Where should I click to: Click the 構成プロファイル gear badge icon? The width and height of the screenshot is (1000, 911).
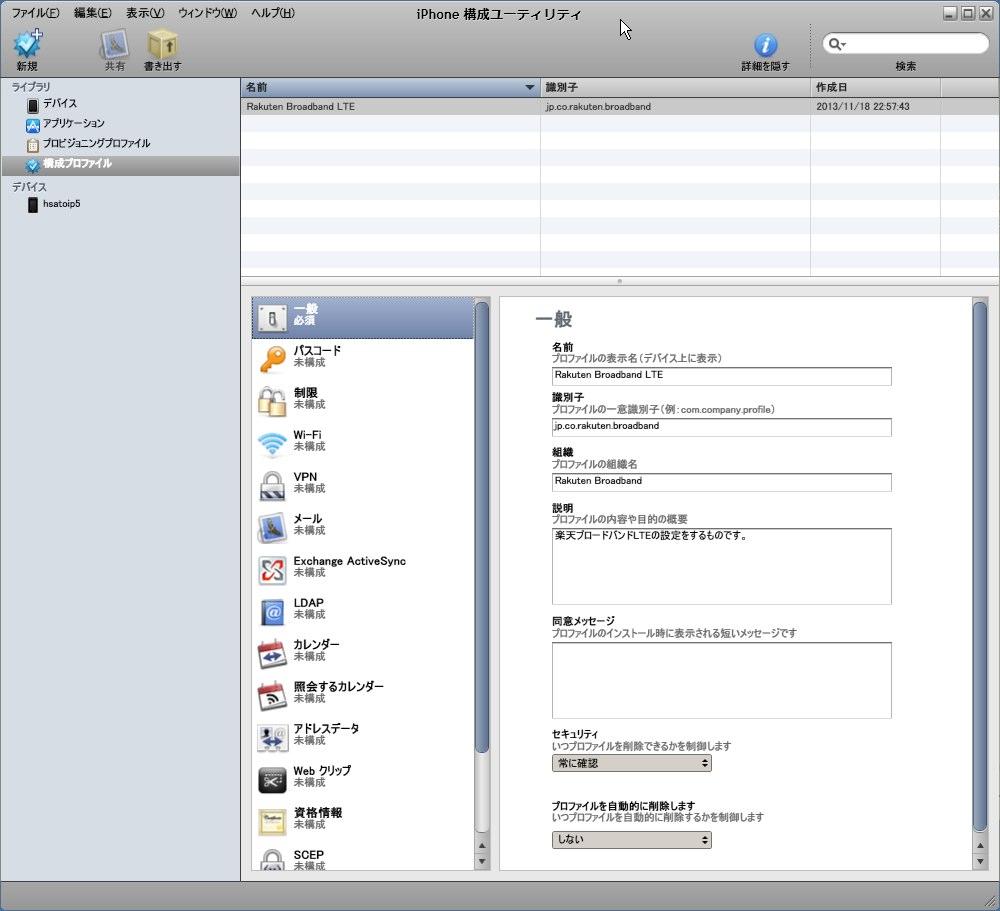point(33,165)
